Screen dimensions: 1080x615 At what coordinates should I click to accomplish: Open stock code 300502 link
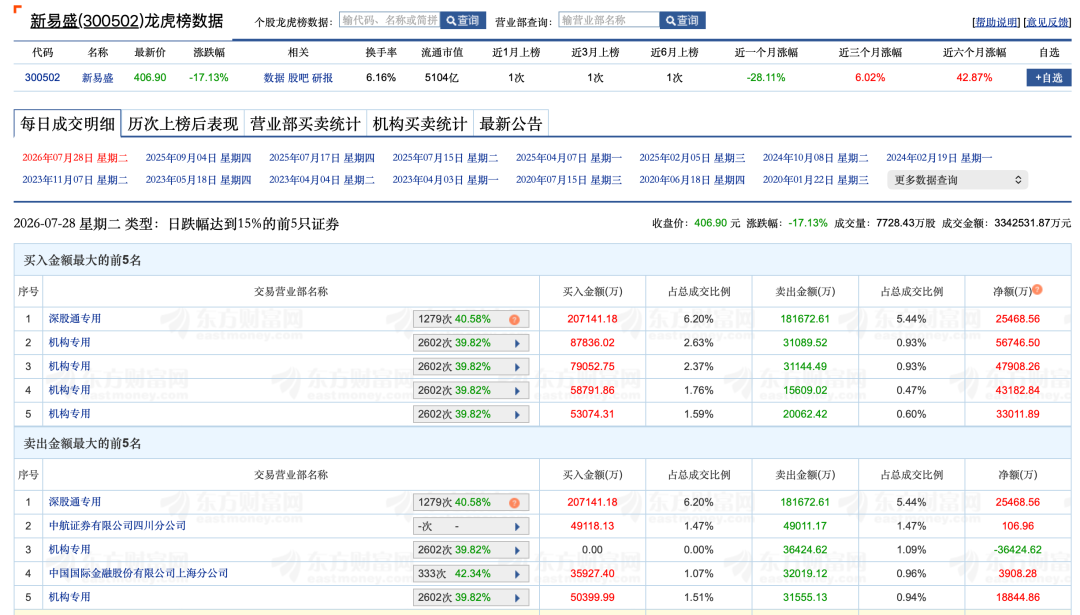(x=42, y=78)
